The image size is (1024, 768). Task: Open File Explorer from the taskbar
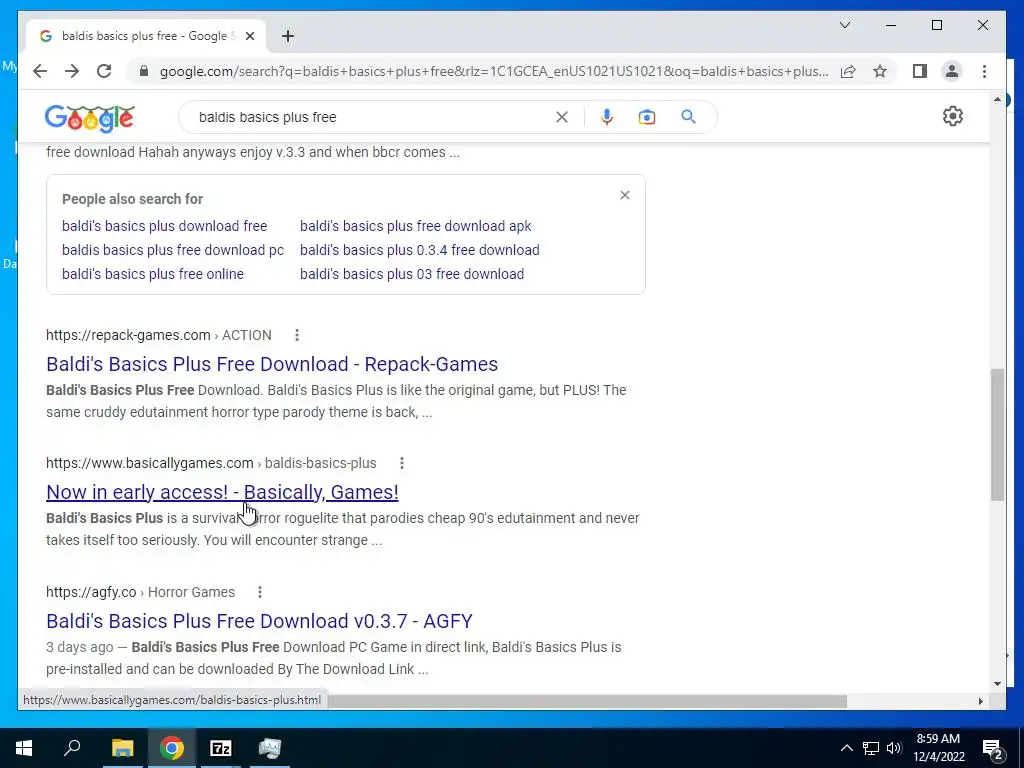[122, 748]
